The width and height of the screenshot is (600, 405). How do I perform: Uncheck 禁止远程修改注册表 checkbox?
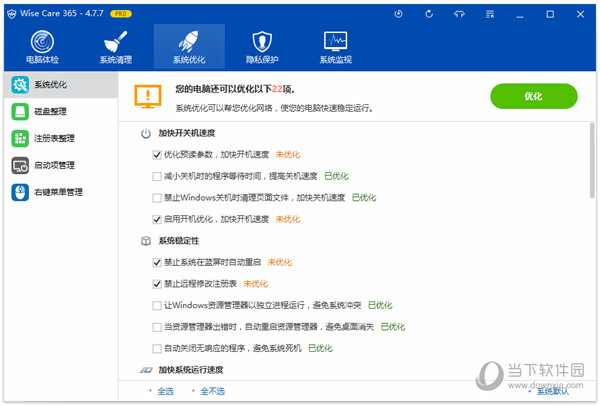point(157,284)
